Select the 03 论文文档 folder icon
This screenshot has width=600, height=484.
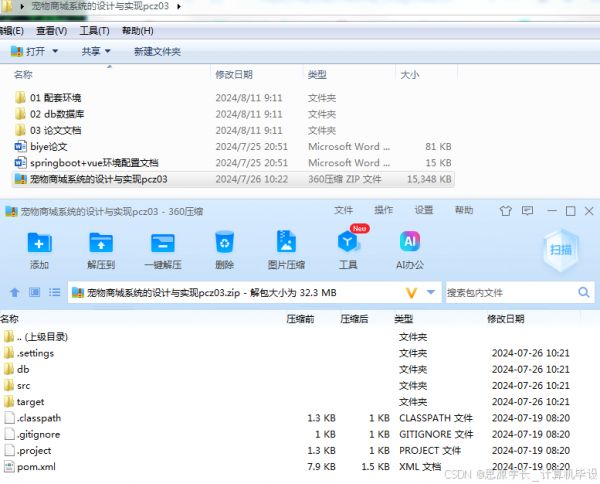20,130
